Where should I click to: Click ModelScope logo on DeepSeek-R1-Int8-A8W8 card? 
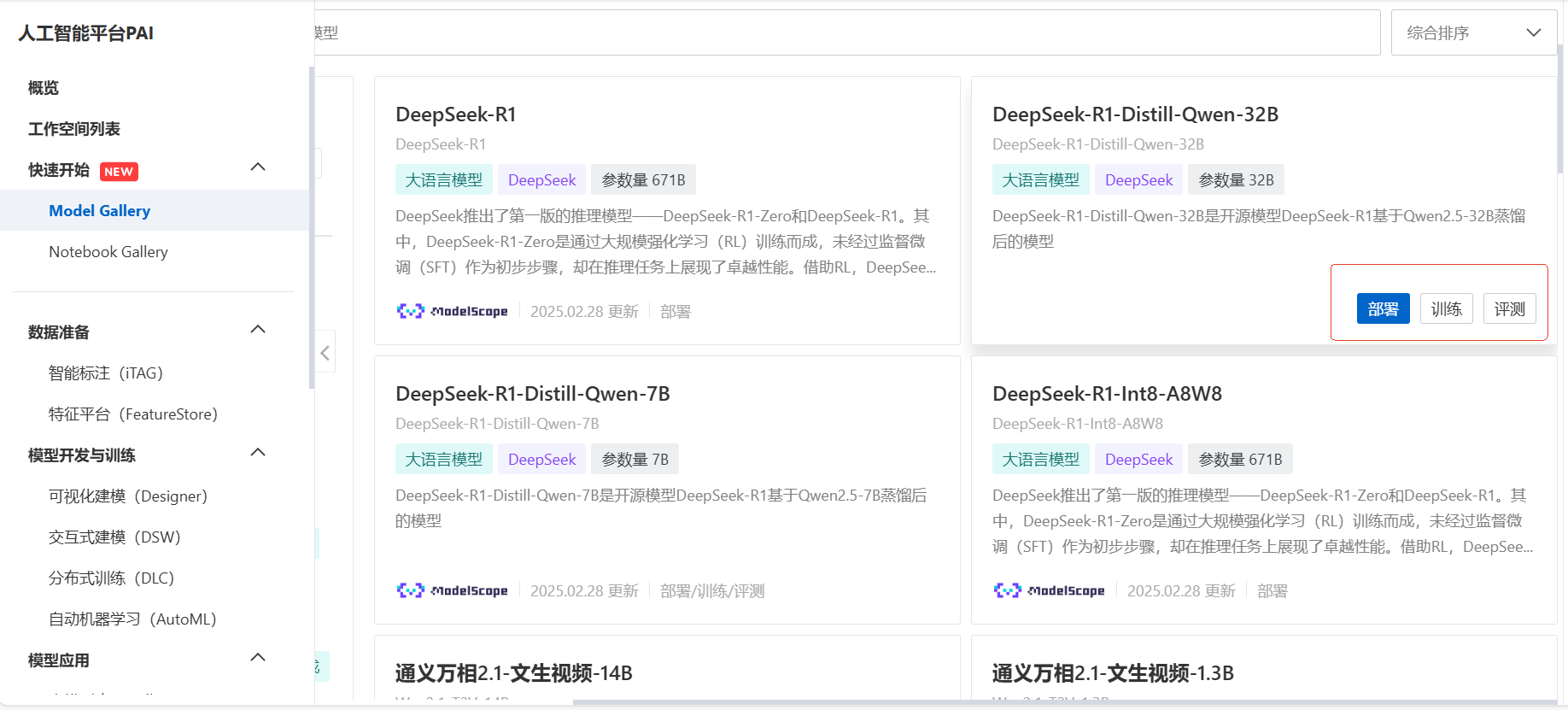pyautogui.click(x=1050, y=590)
